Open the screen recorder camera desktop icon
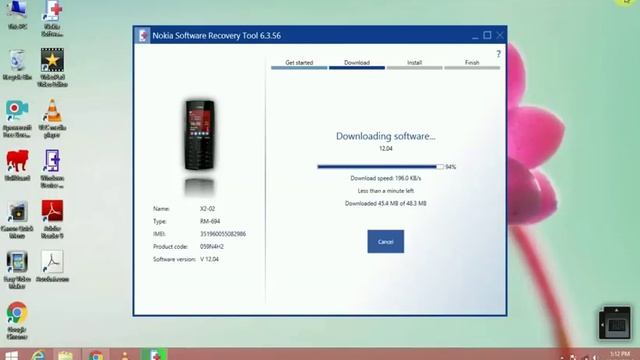 click(x=17, y=118)
